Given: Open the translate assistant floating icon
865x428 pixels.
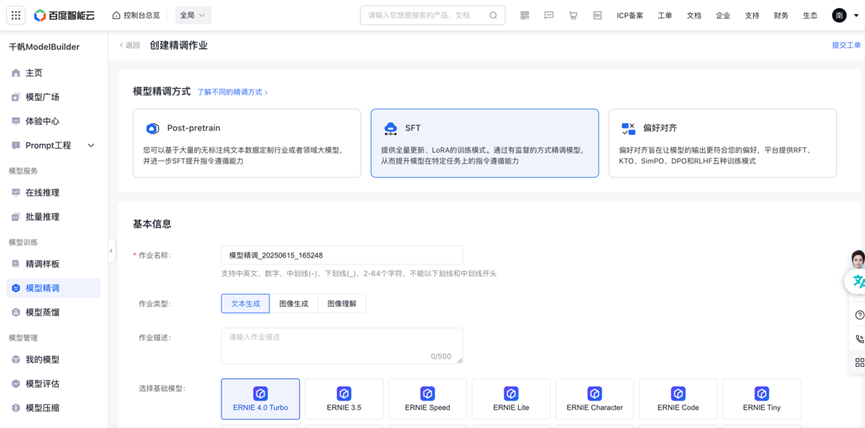Looking at the screenshot, I should tap(857, 281).
